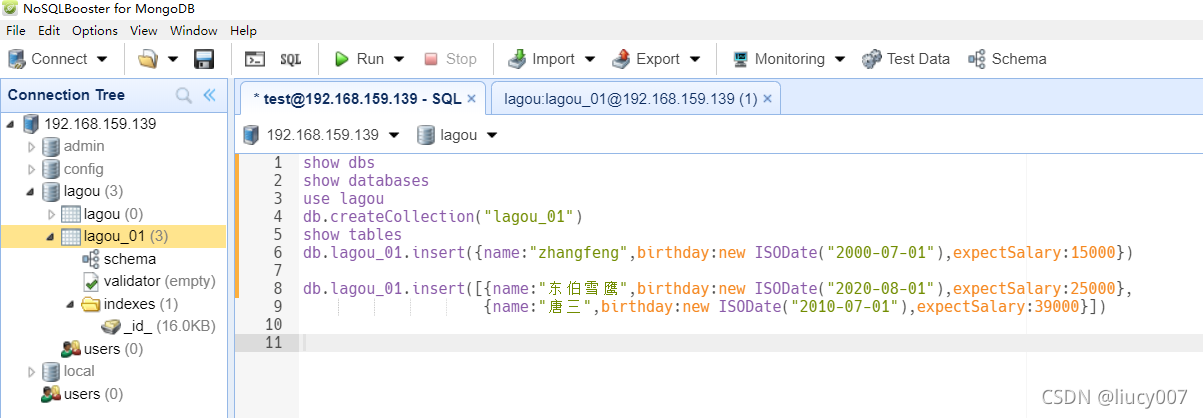This screenshot has height=418, width=1203.
Task: Click the Schema toolbar item
Action: click(x=1007, y=59)
